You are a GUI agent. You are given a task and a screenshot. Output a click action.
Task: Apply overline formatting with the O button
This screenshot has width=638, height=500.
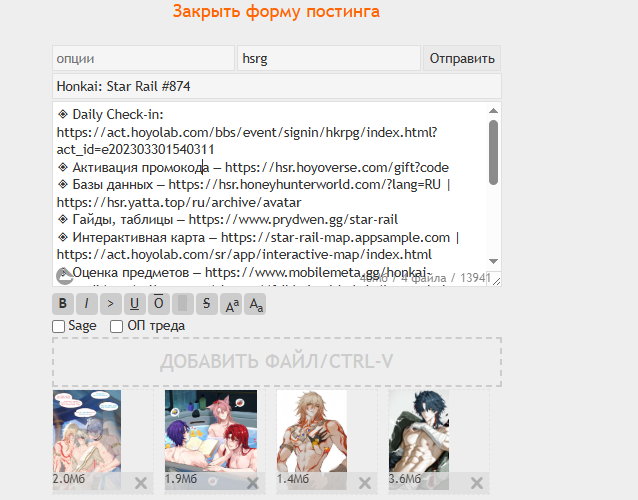(159, 303)
